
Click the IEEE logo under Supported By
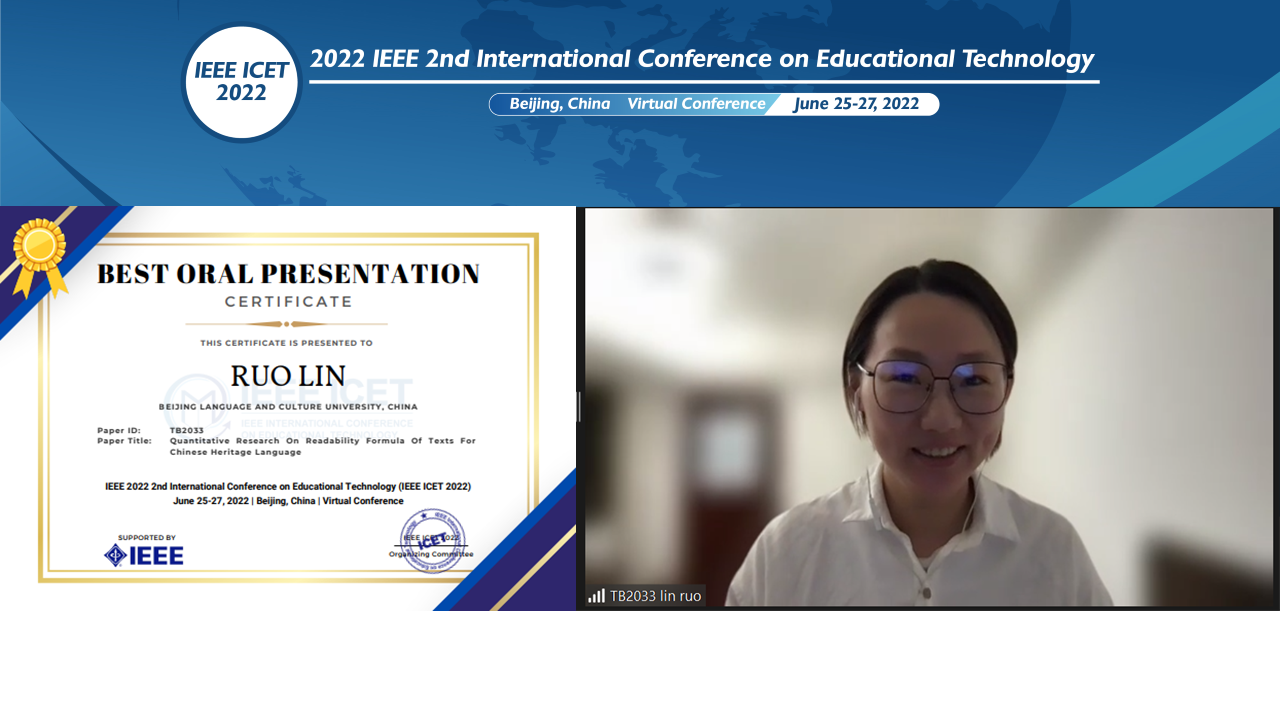pyautogui.click(x=144, y=555)
